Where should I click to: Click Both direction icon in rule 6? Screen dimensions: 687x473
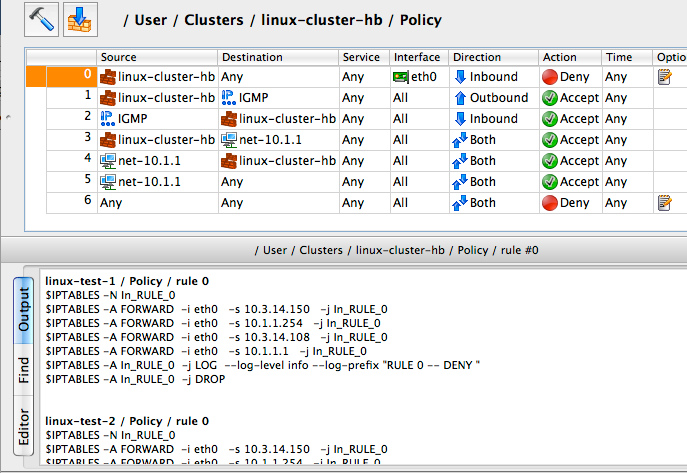(x=460, y=203)
